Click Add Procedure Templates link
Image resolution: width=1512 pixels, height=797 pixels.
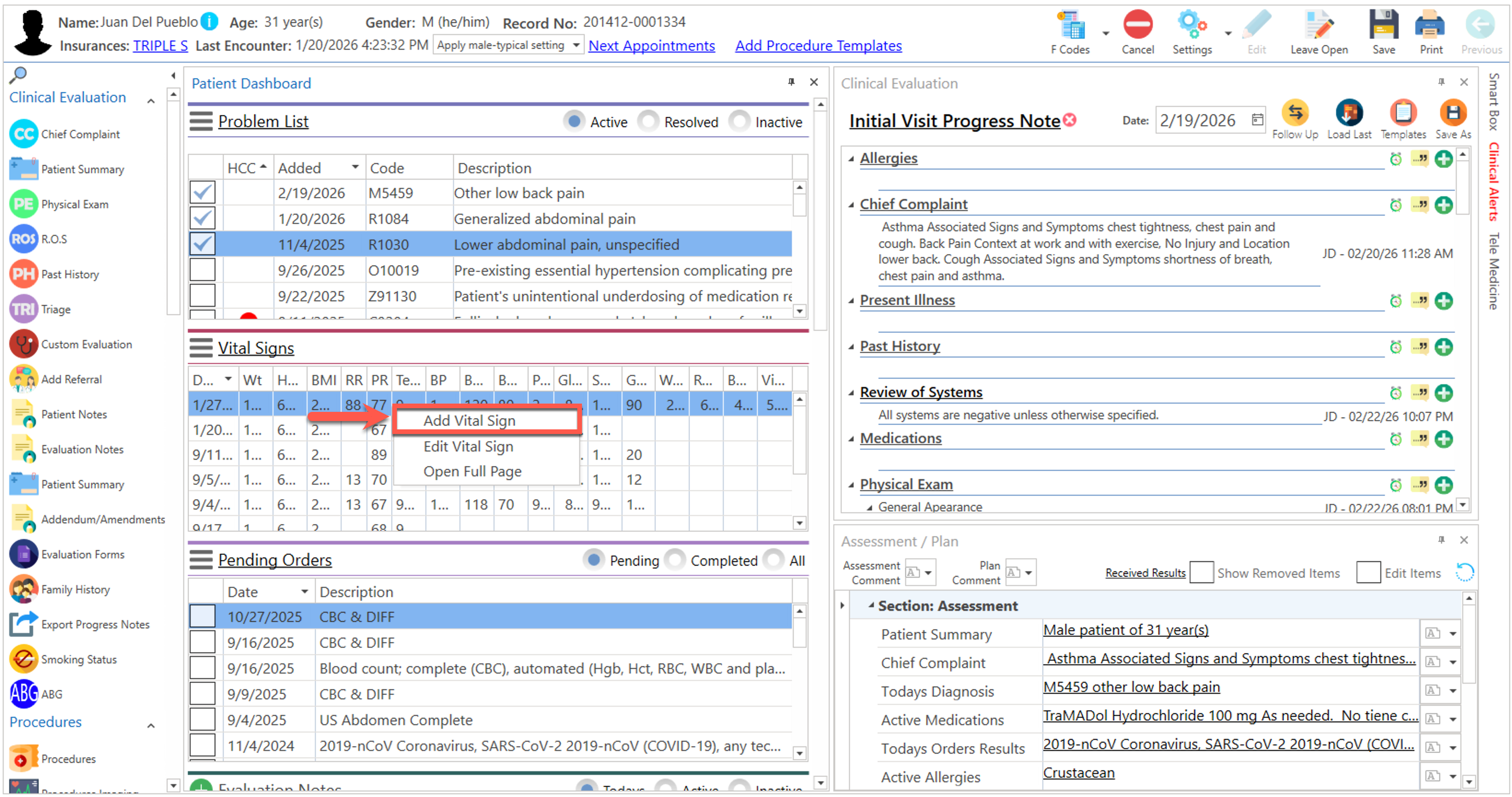click(x=818, y=46)
